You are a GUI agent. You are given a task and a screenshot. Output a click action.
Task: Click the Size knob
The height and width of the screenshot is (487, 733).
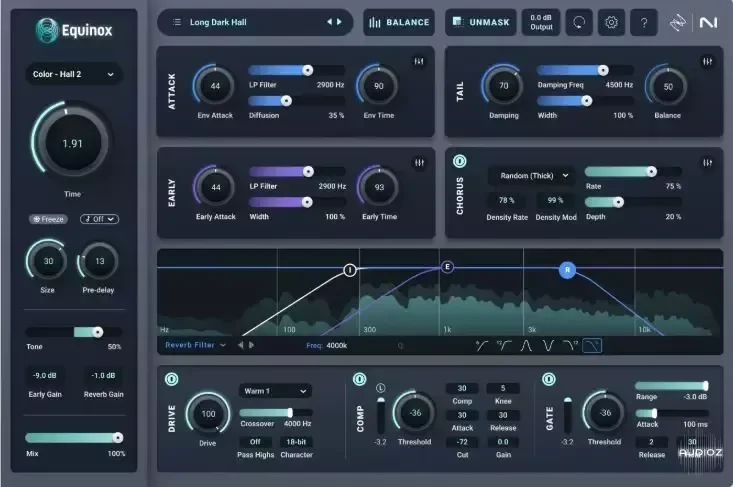(x=48, y=261)
